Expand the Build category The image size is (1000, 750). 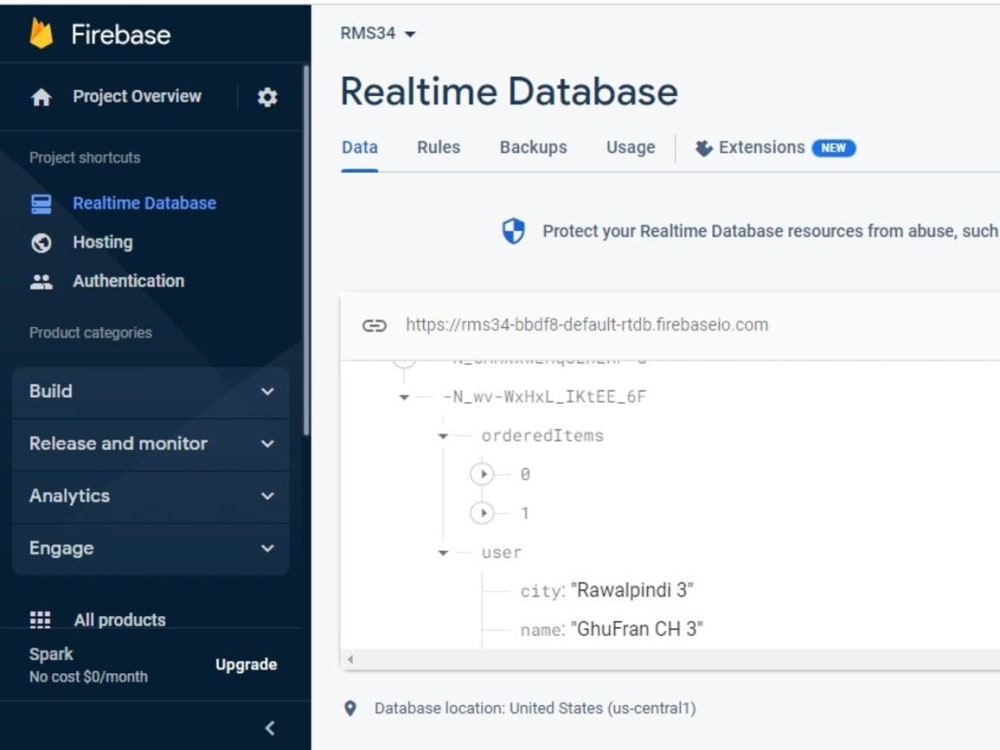click(151, 392)
